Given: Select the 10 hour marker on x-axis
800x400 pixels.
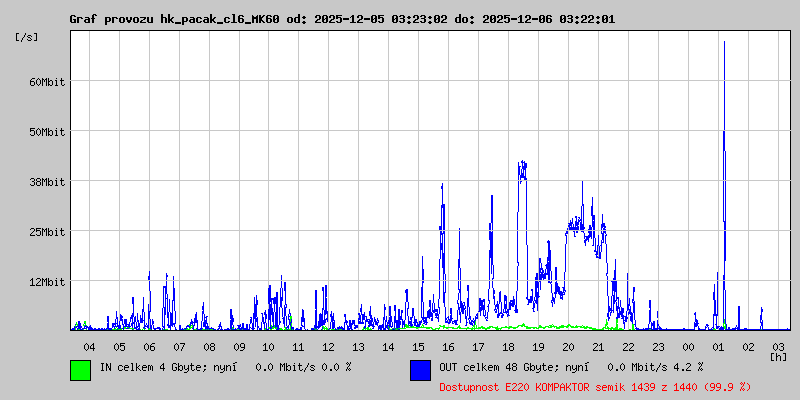Looking at the screenshot, I should pyautogui.click(x=269, y=346).
